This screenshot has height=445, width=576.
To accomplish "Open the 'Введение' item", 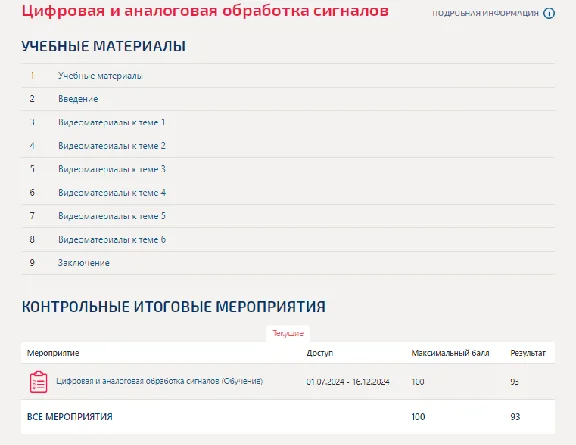I will click(x=78, y=99).
